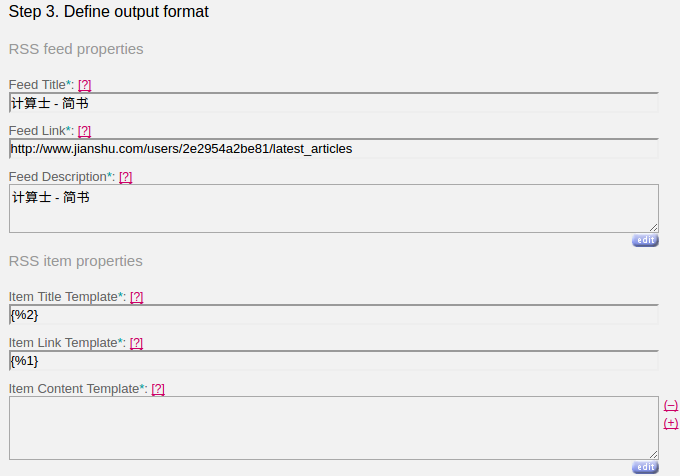Click the edit button below Item Content Template
Viewport: 680px width, 476px height.
click(x=645, y=467)
